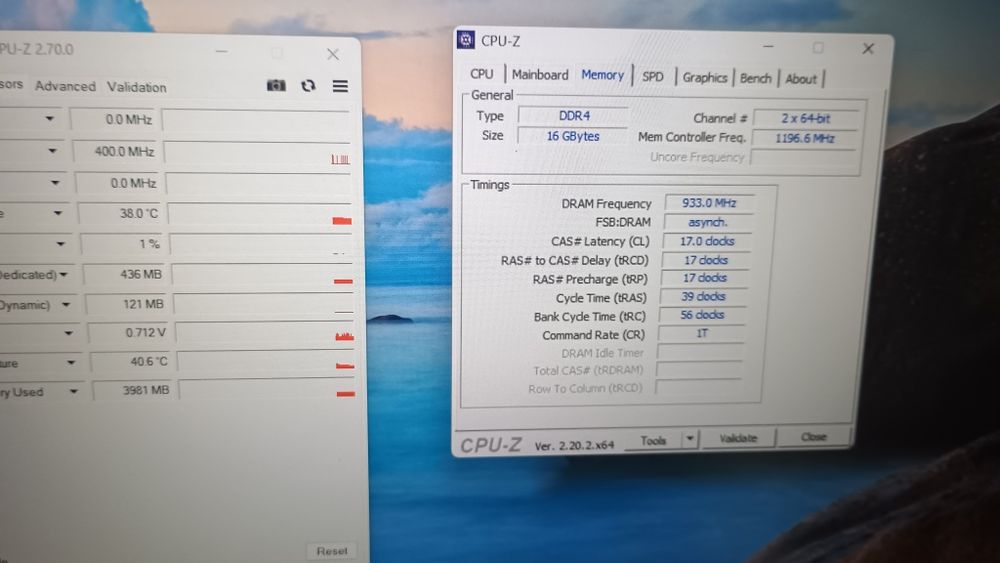Image resolution: width=1000 pixels, height=563 pixels.
Task: Open dropdown beside the 1 % sensor
Action: coord(61,244)
